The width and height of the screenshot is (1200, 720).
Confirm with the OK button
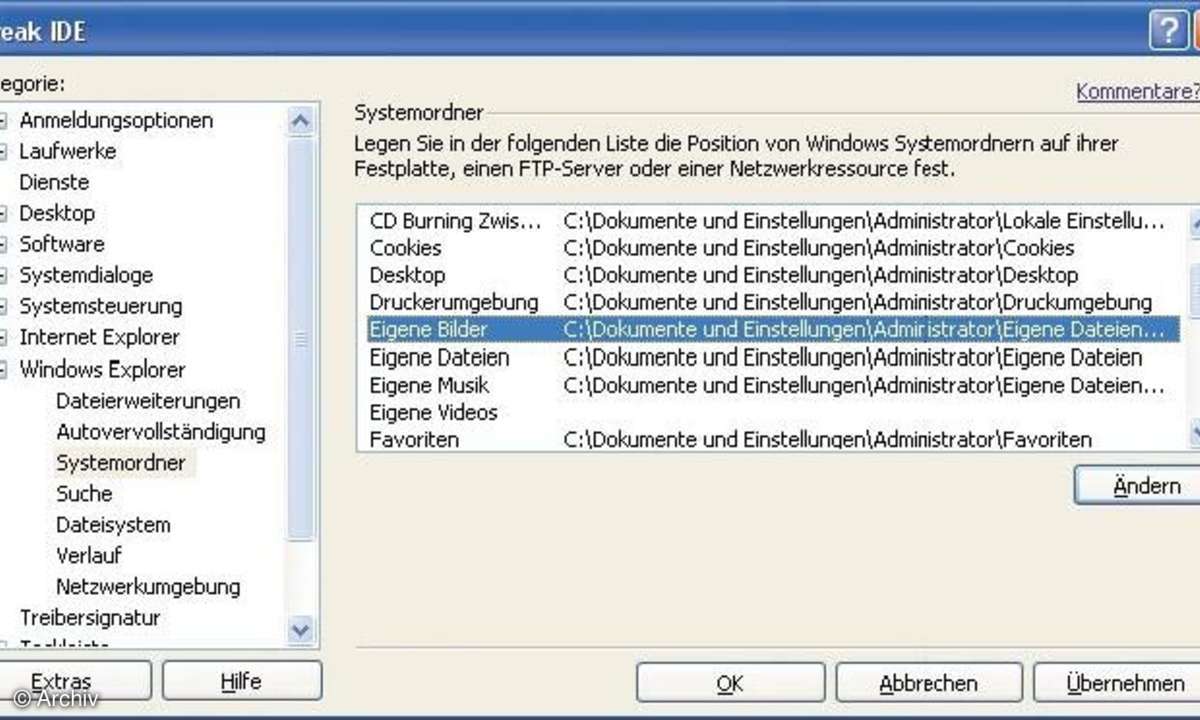[x=730, y=684]
